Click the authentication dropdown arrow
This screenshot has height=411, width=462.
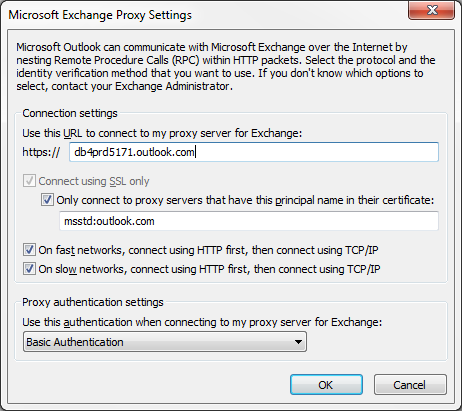[298, 342]
